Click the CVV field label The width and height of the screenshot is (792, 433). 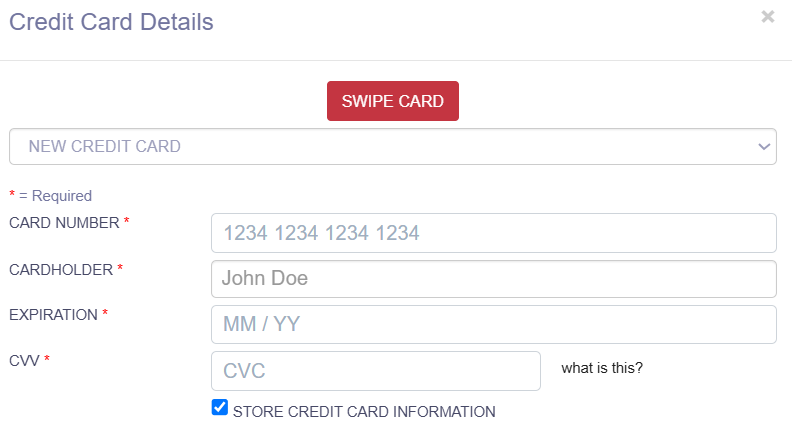(24, 360)
